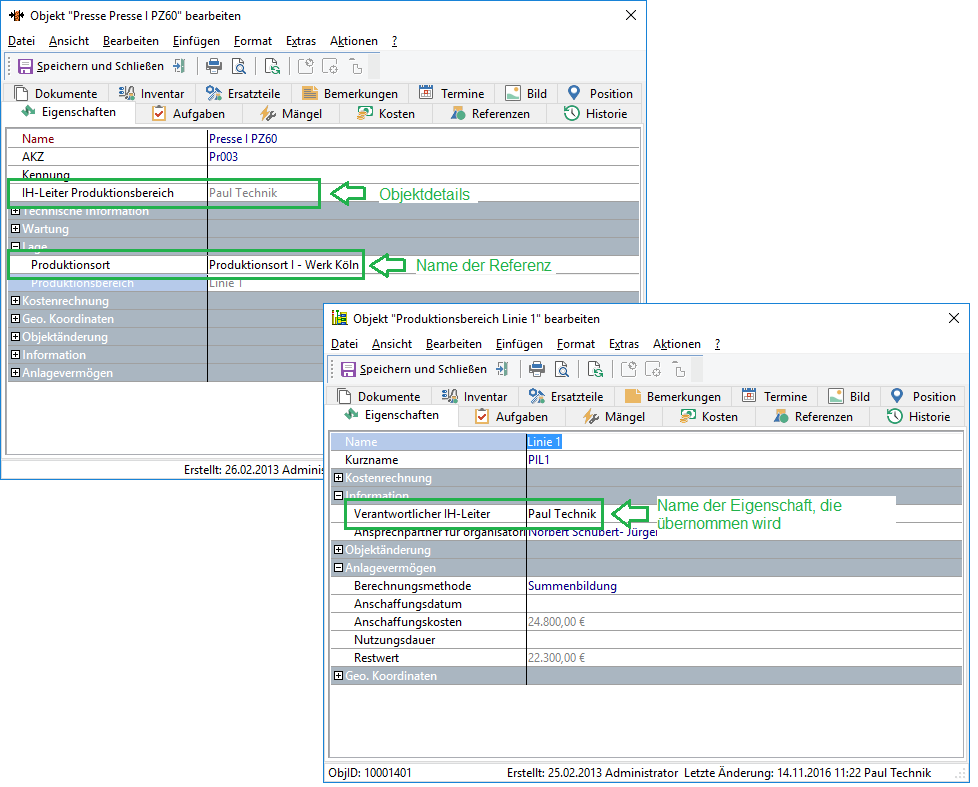Expand Anlagevermögen group in Presse window

click(16, 373)
